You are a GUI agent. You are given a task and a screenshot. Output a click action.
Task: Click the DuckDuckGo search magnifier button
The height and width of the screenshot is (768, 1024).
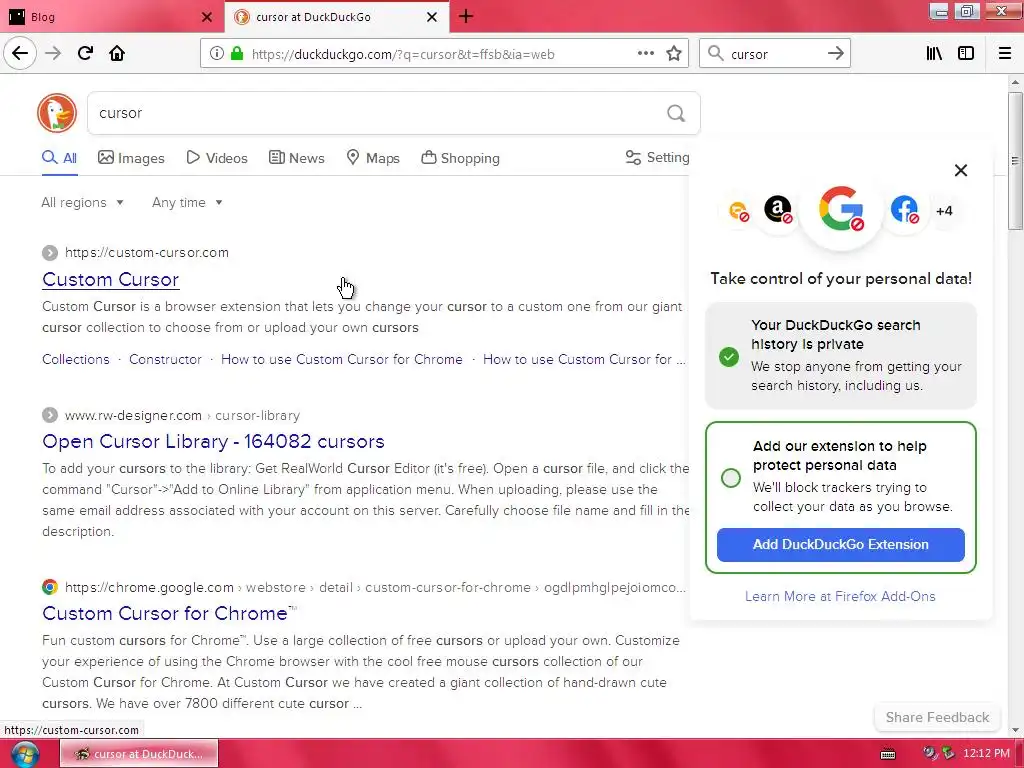676,114
